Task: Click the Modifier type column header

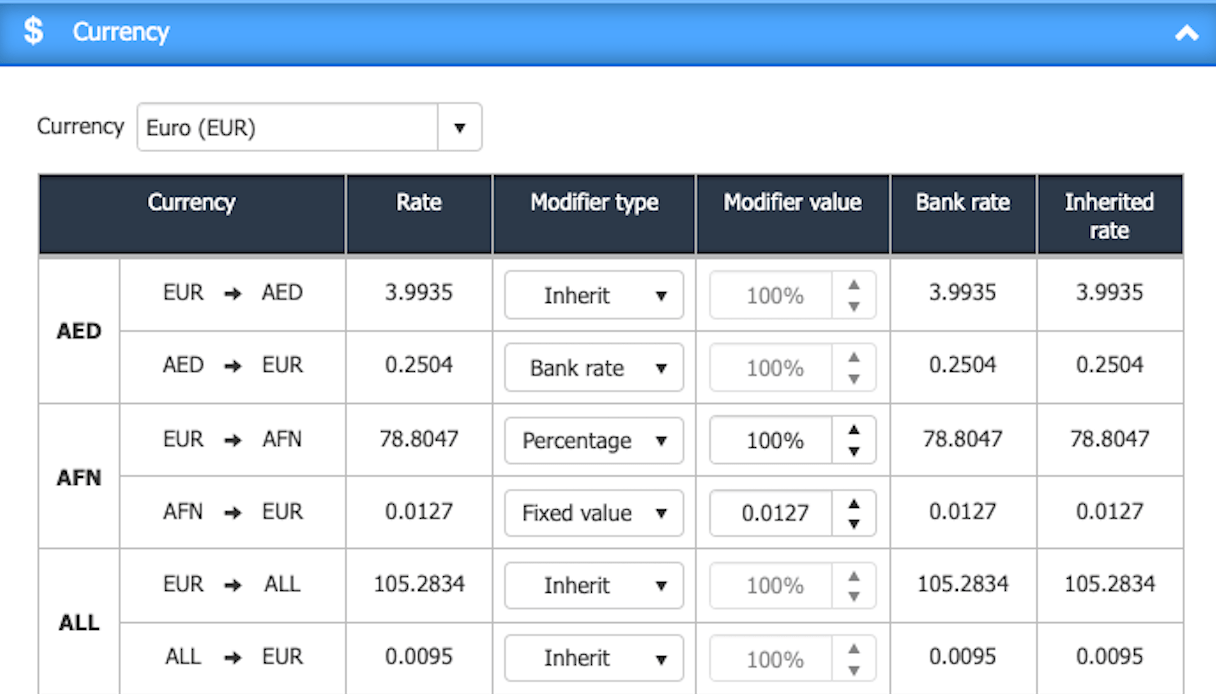Action: (594, 214)
